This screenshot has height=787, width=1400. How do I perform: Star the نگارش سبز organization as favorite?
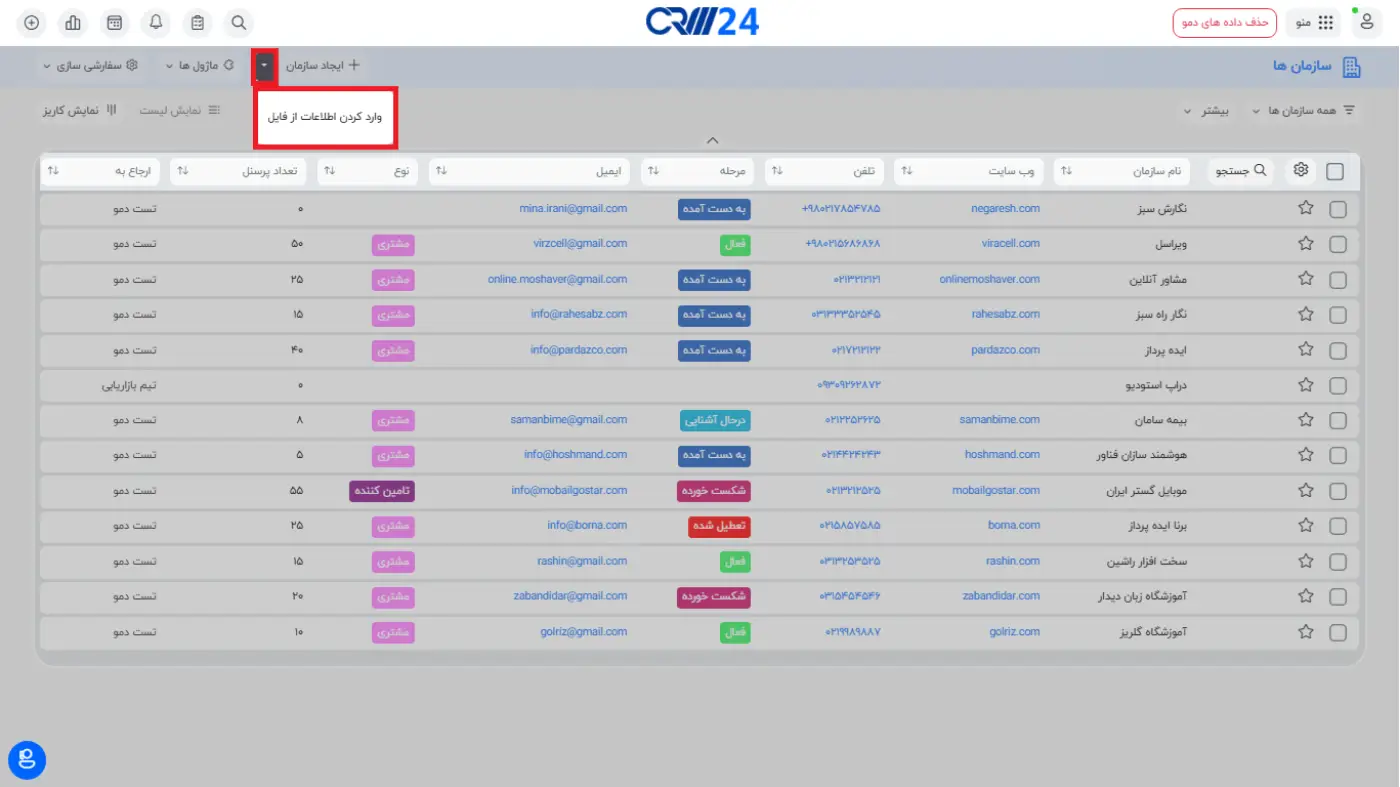click(1305, 209)
